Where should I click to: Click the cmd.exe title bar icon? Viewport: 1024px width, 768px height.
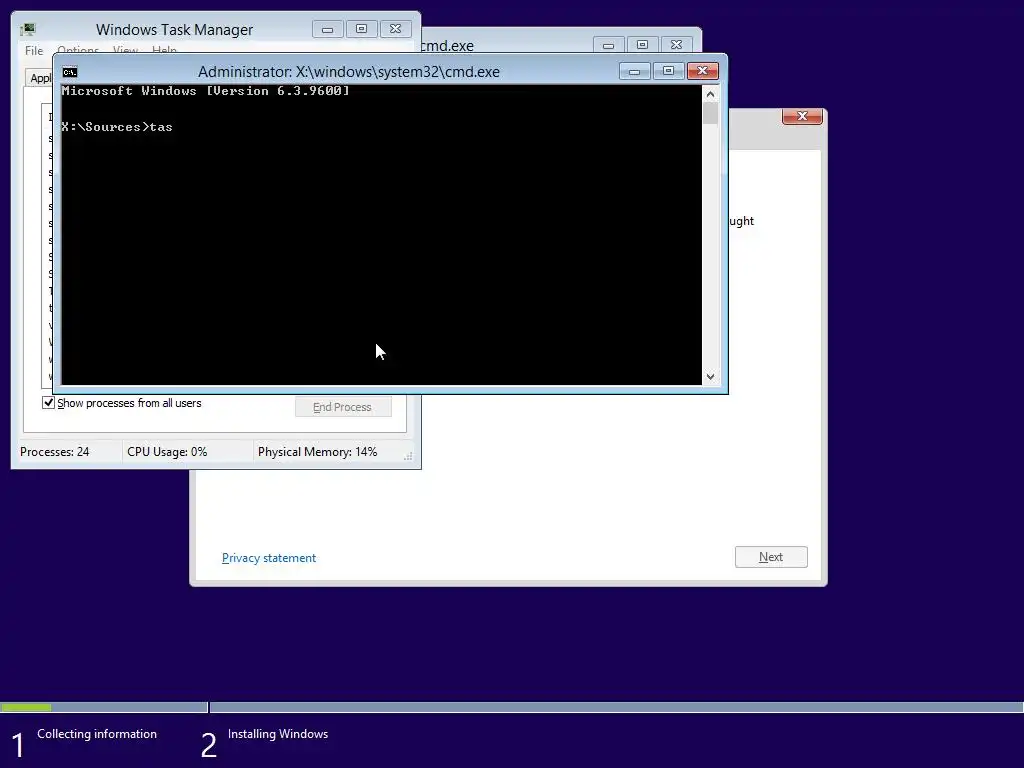pyautogui.click(x=70, y=72)
